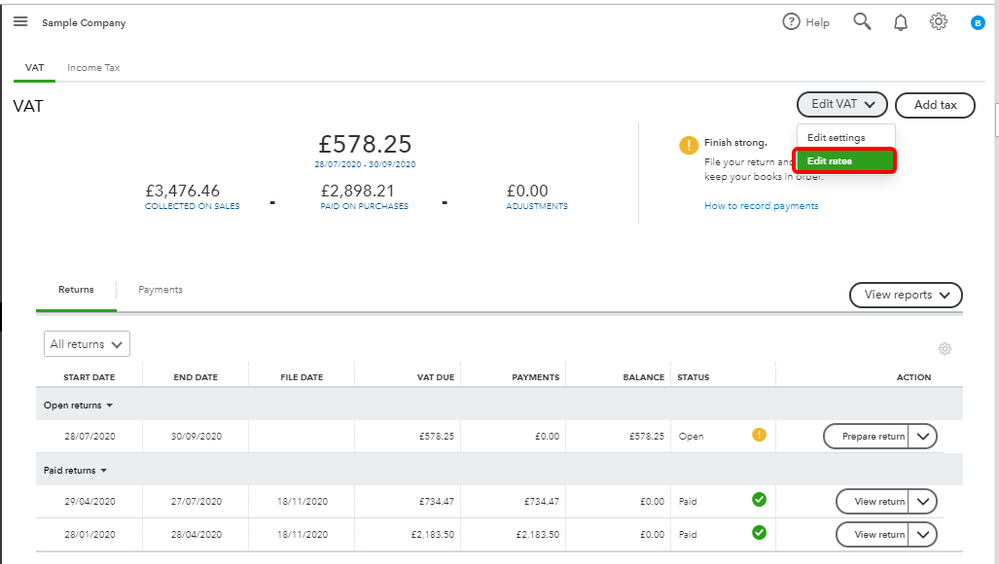The width and height of the screenshot is (999, 564).
Task: Click the user profile avatar
Action: (977, 23)
